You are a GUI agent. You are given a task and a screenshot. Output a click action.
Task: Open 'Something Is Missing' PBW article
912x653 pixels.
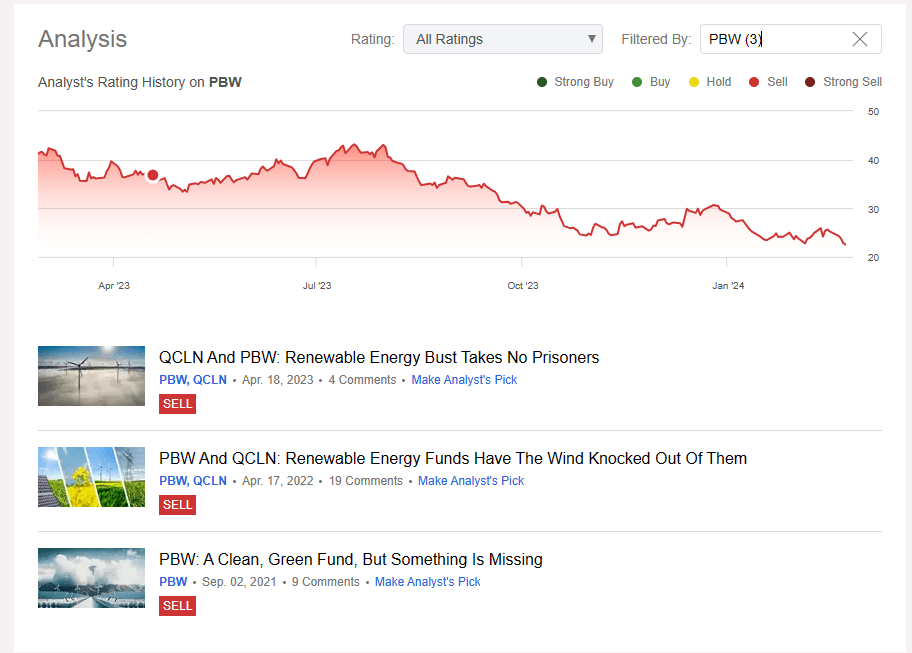click(x=350, y=559)
